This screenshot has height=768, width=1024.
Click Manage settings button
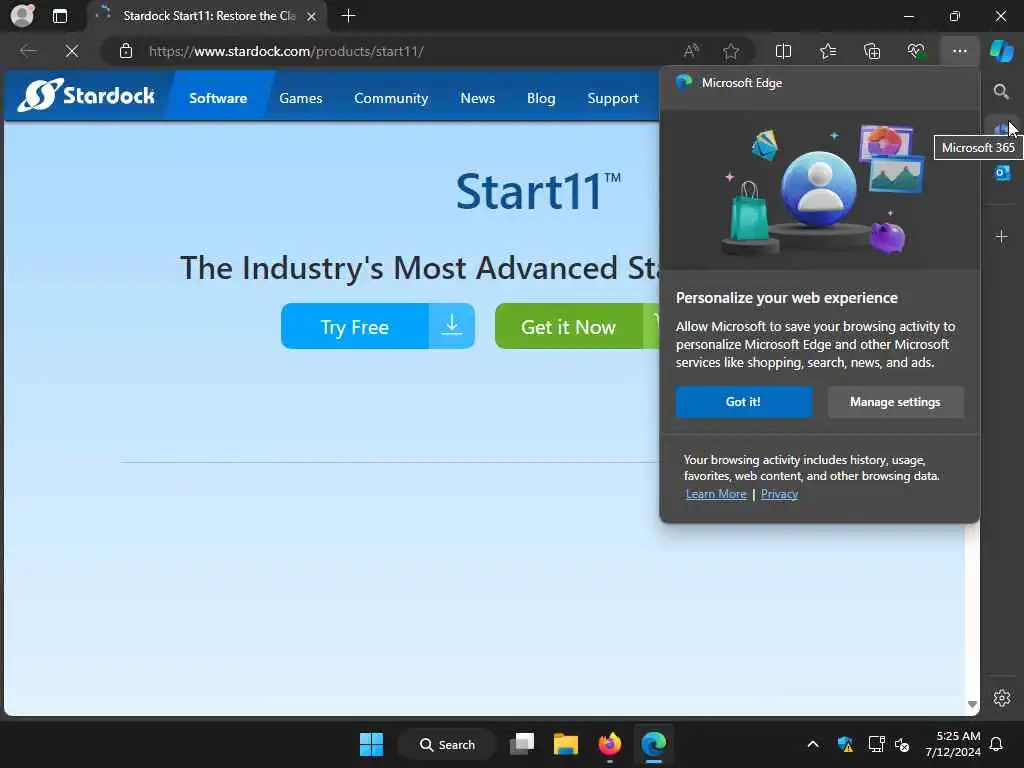[895, 402]
